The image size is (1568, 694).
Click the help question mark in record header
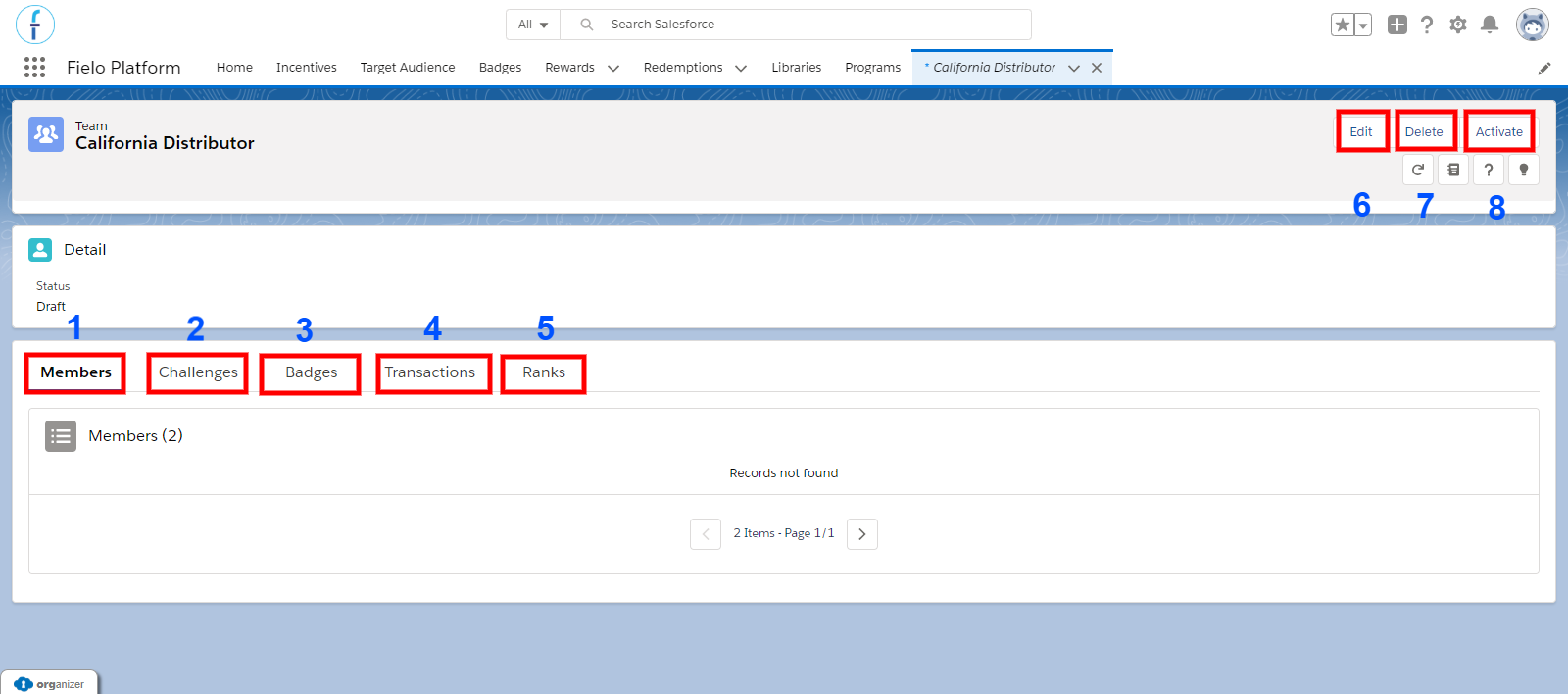click(1489, 170)
